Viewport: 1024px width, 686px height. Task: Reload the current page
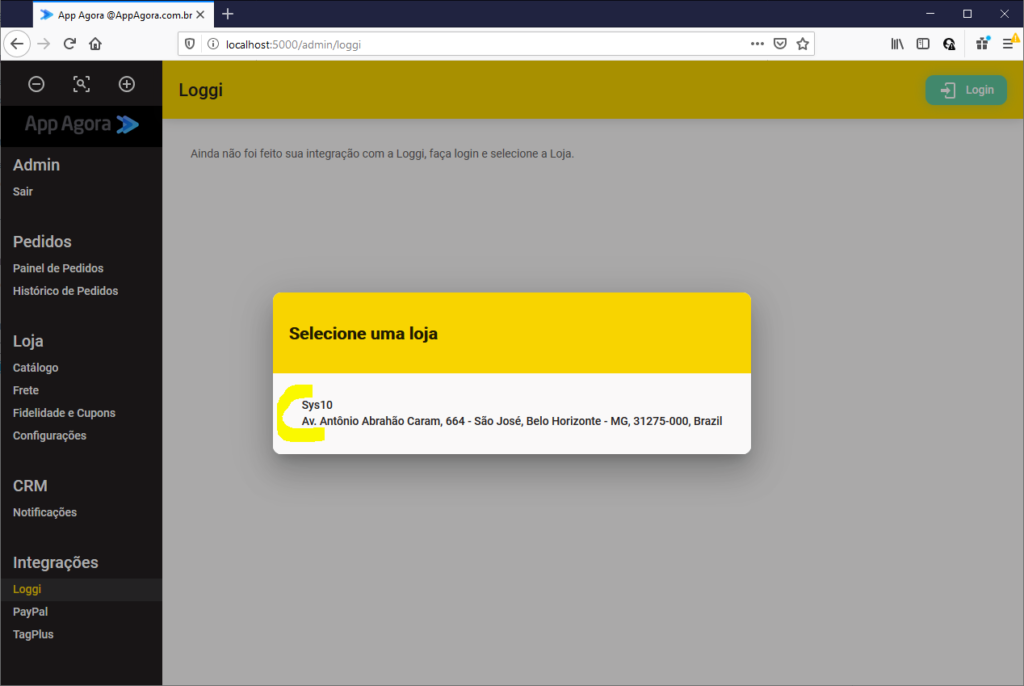point(70,44)
